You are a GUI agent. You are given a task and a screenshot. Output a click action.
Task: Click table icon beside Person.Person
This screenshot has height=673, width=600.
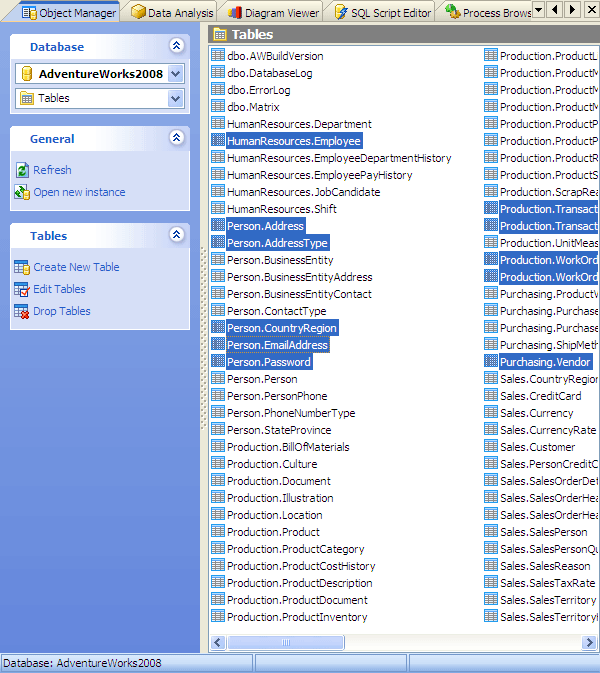[x=218, y=379]
